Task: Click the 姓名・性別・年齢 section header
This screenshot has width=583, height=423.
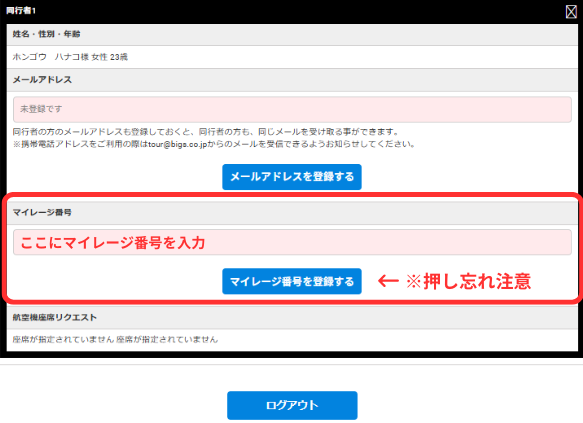Action: tap(292, 35)
